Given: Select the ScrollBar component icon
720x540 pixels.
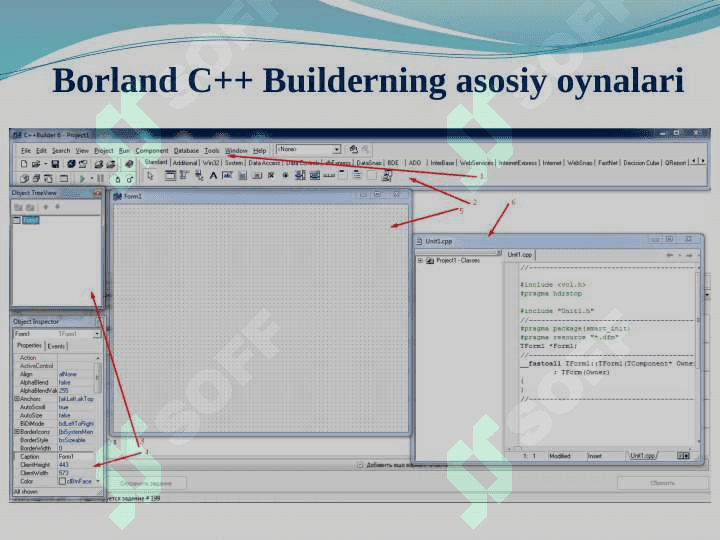Looking at the screenshot, I should pos(329,175).
